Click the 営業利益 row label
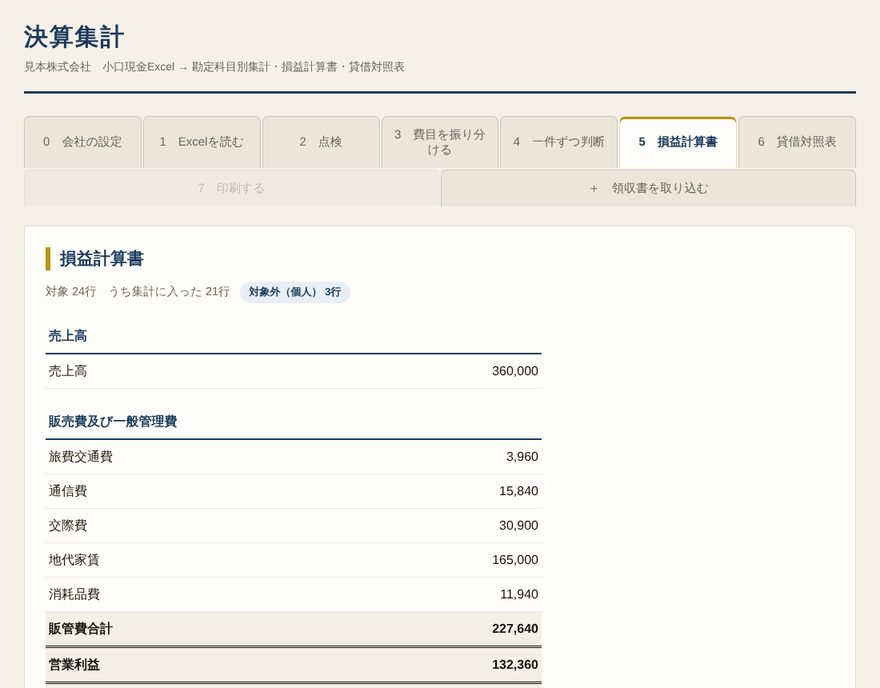Viewport: 880px width, 688px height. [x=74, y=664]
